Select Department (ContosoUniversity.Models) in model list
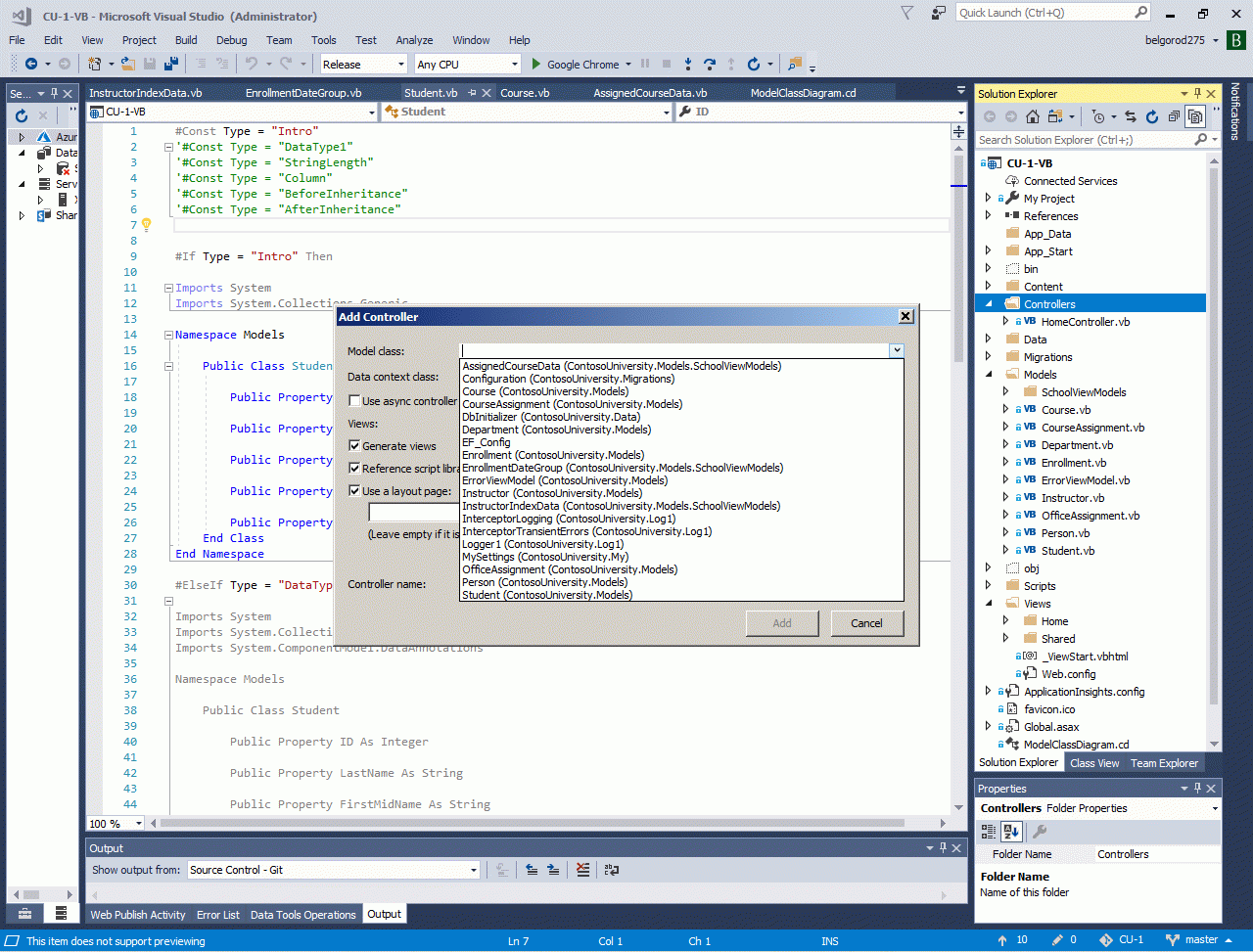 click(556, 430)
